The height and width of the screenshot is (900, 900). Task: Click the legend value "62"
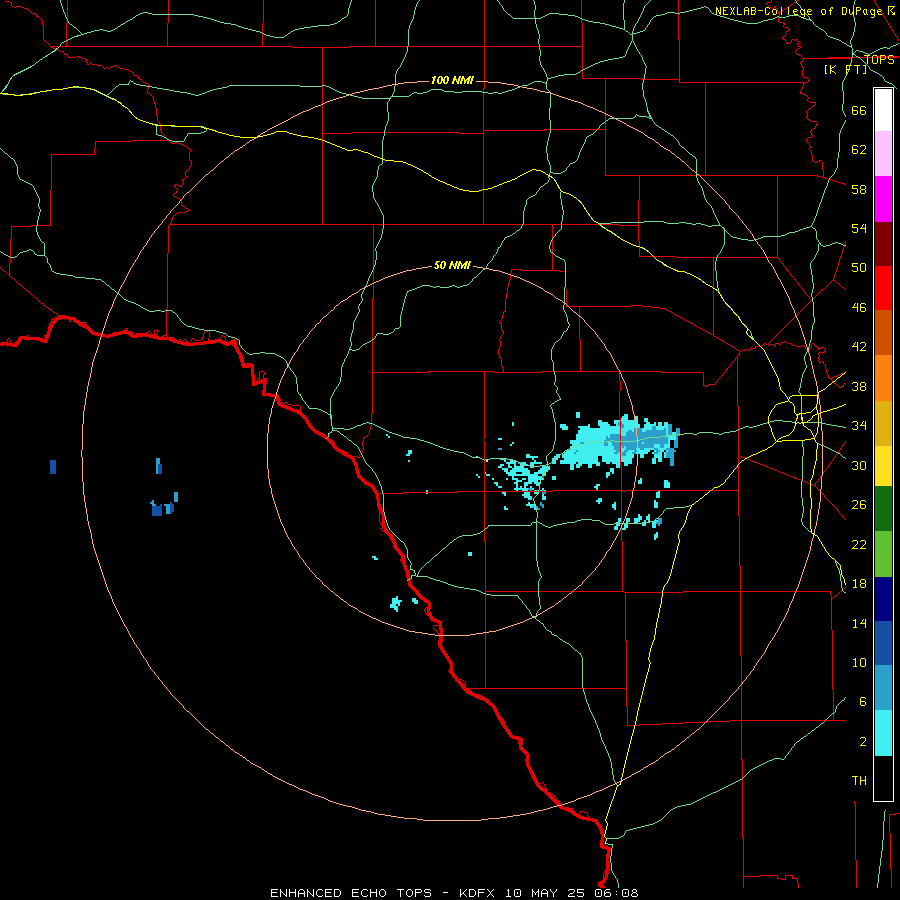point(859,150)
